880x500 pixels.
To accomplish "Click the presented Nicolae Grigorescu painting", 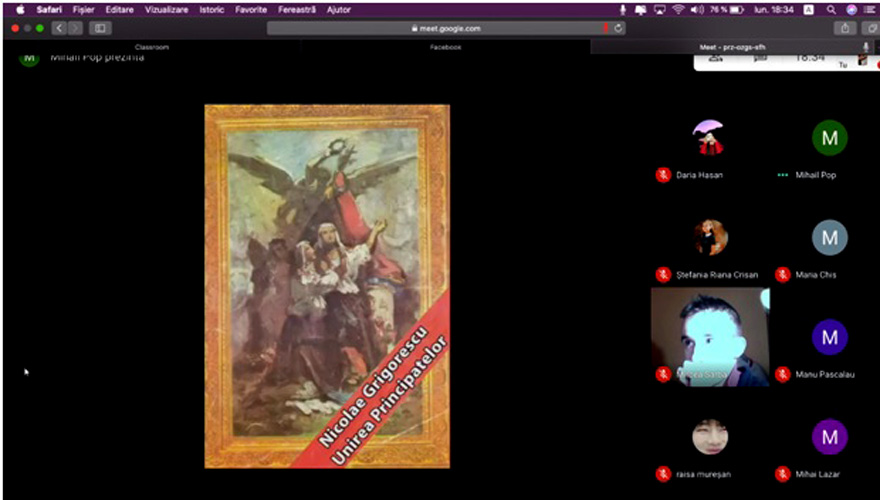I will [327, 286].
